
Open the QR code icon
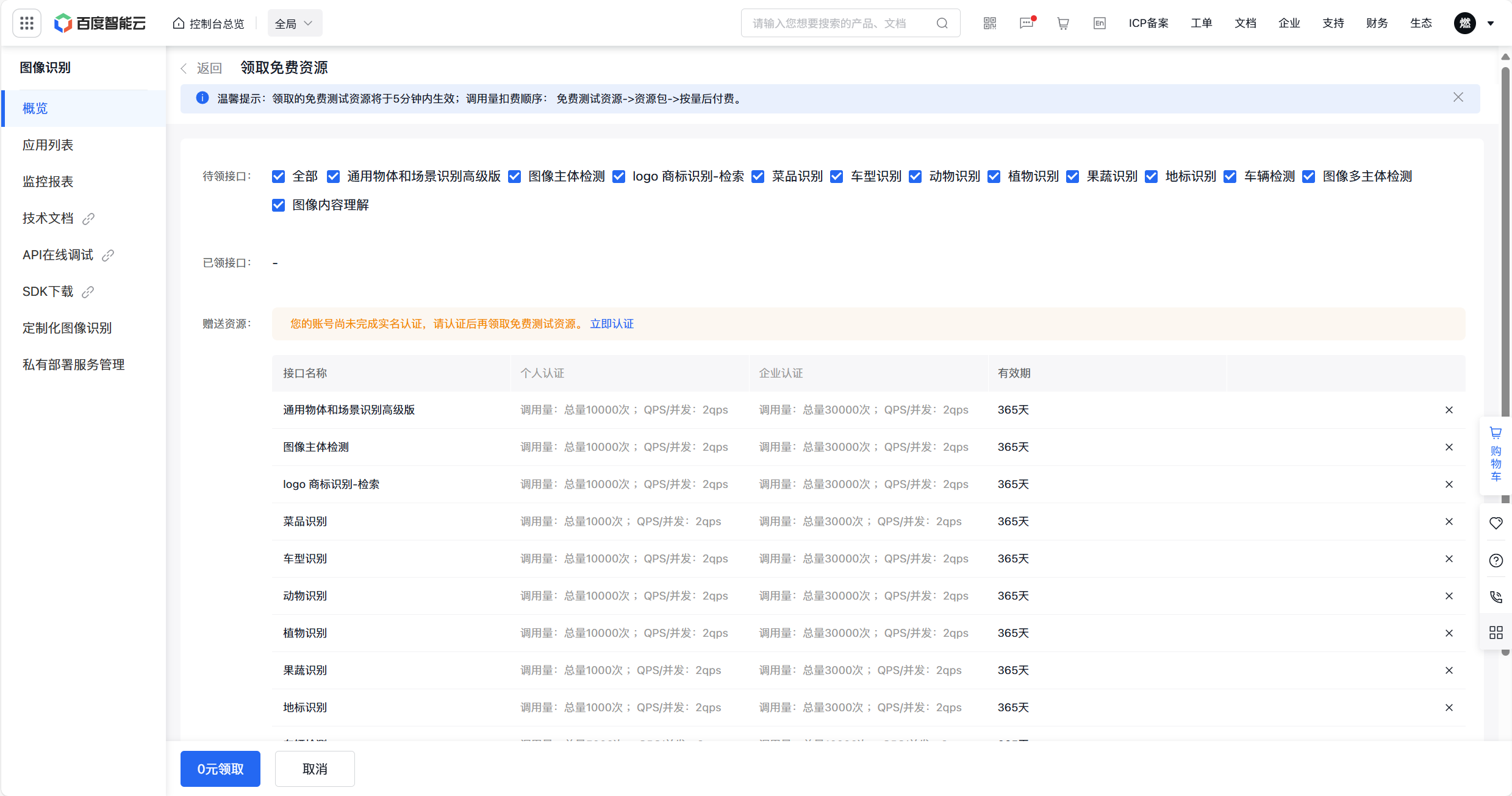990,23
